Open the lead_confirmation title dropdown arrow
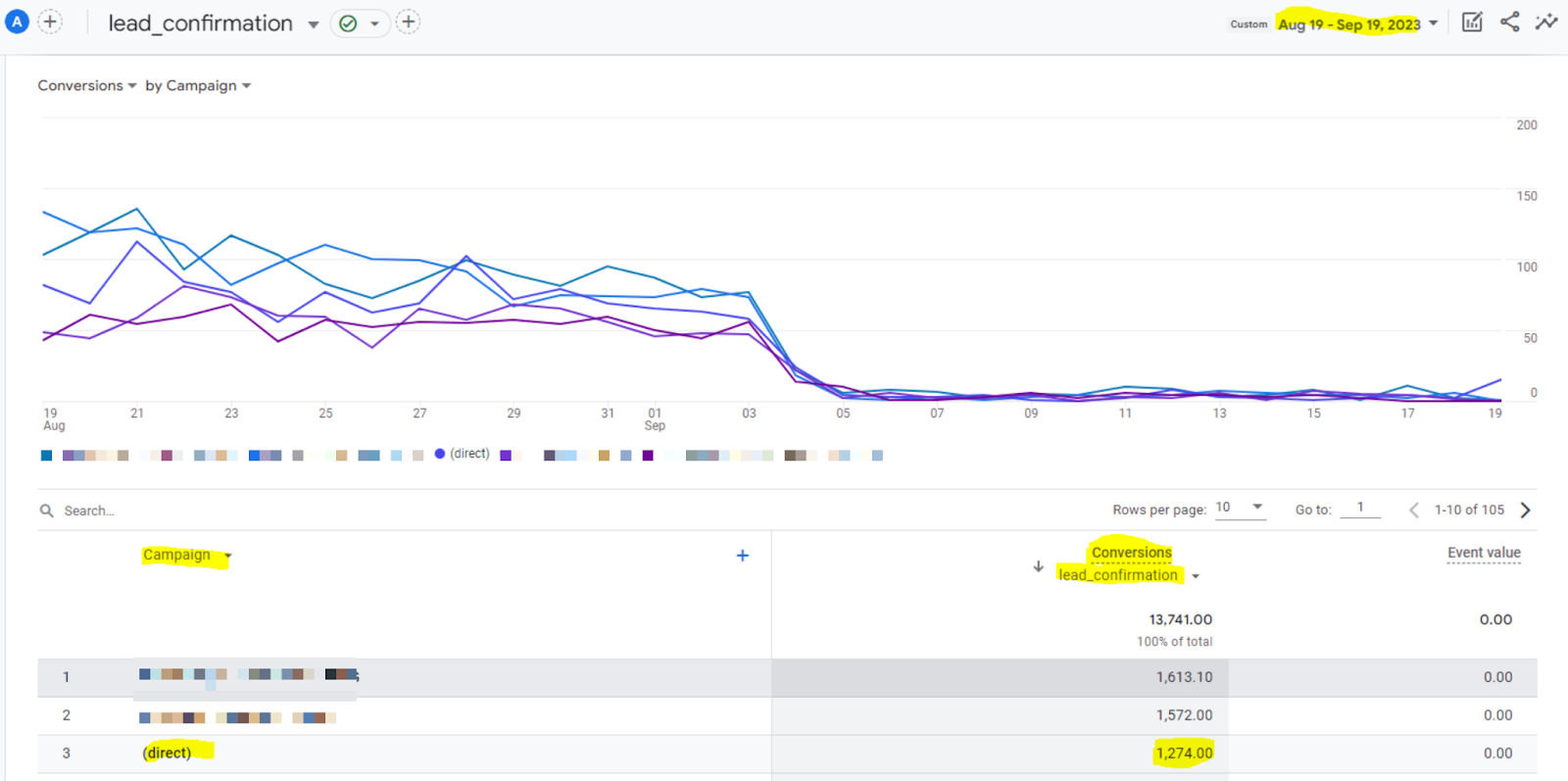Viewport: 1568px width, 781px height. pos(314,24)
